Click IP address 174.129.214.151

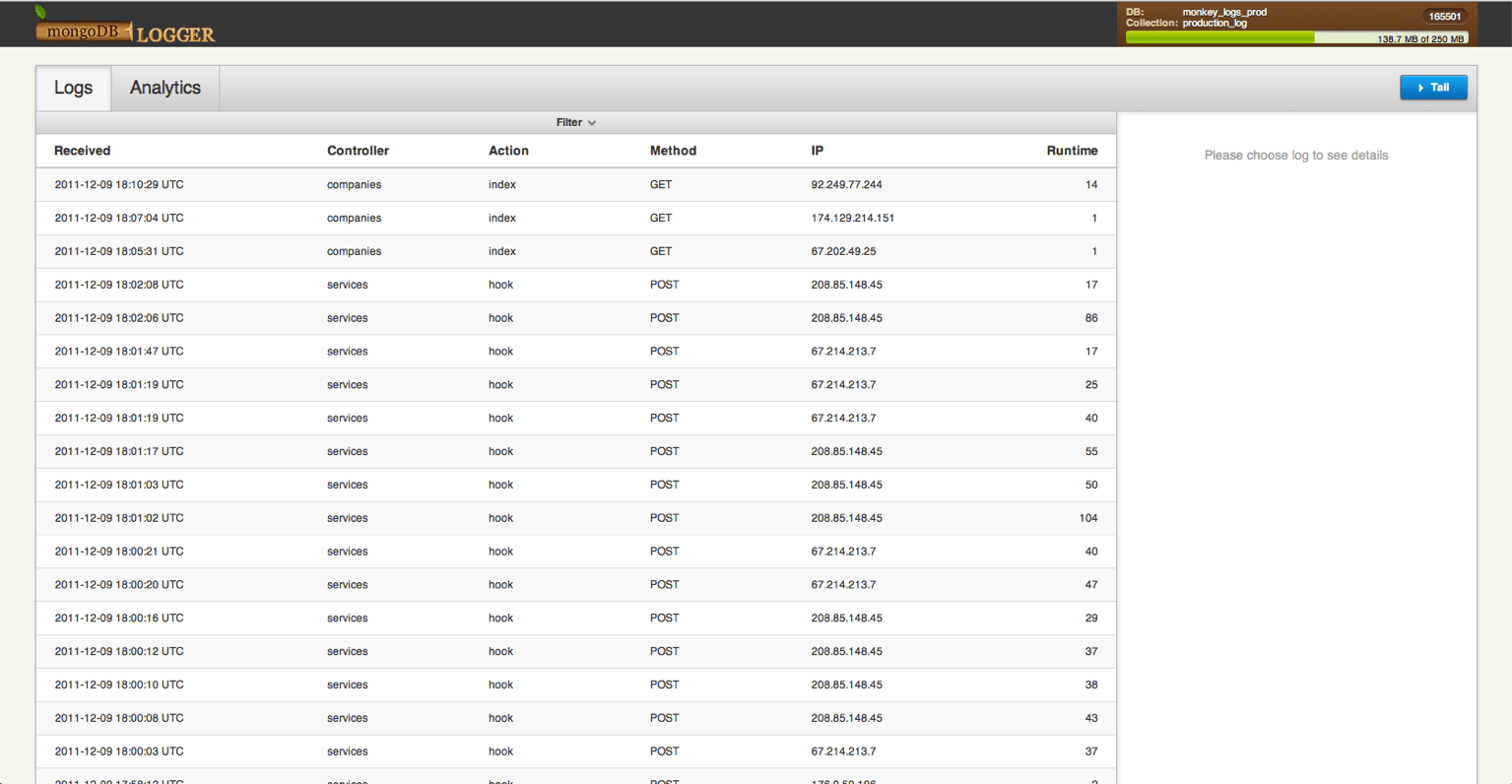click(852, 218)
